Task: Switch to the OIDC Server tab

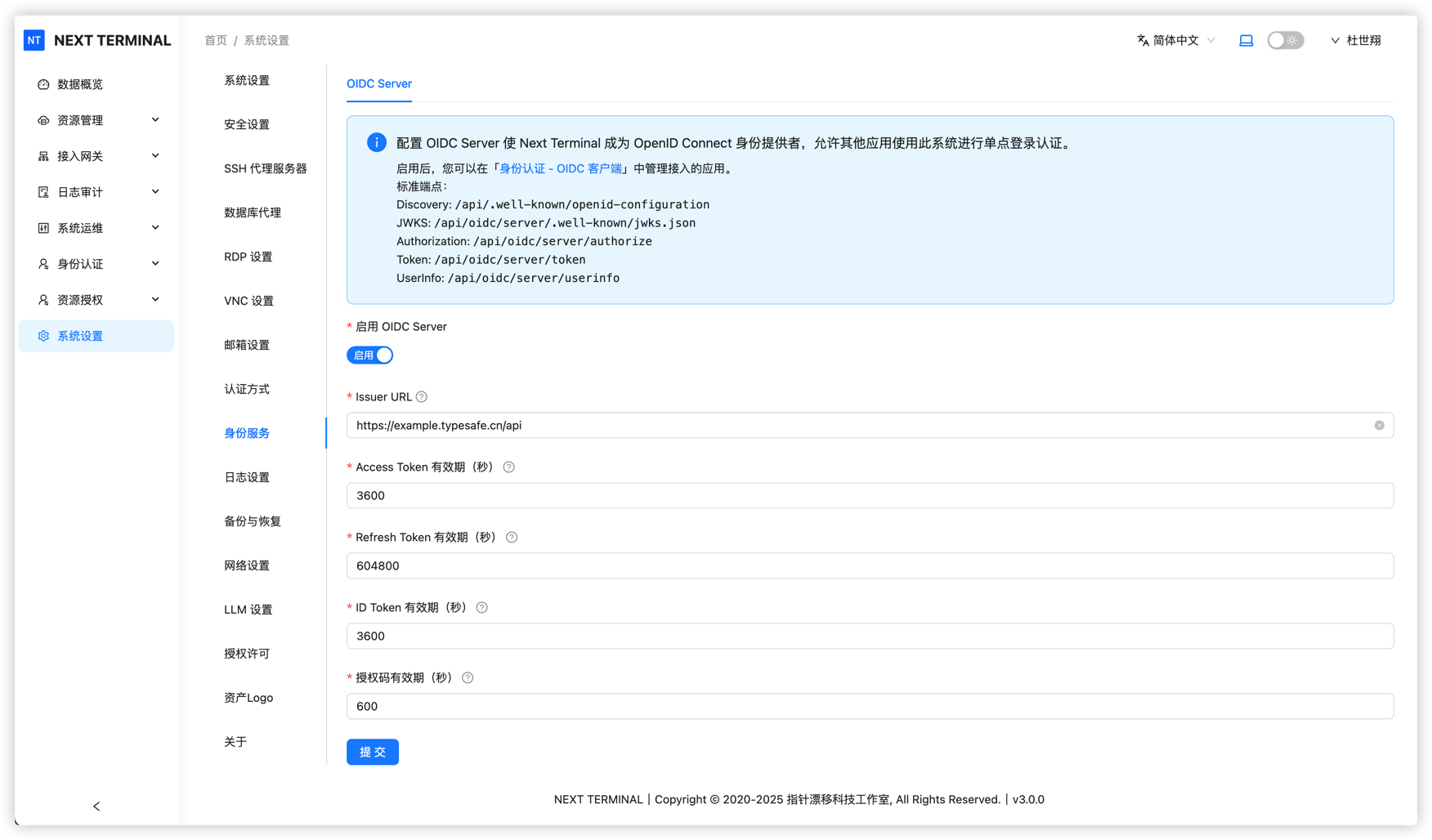Action: [x=378, y=83]
